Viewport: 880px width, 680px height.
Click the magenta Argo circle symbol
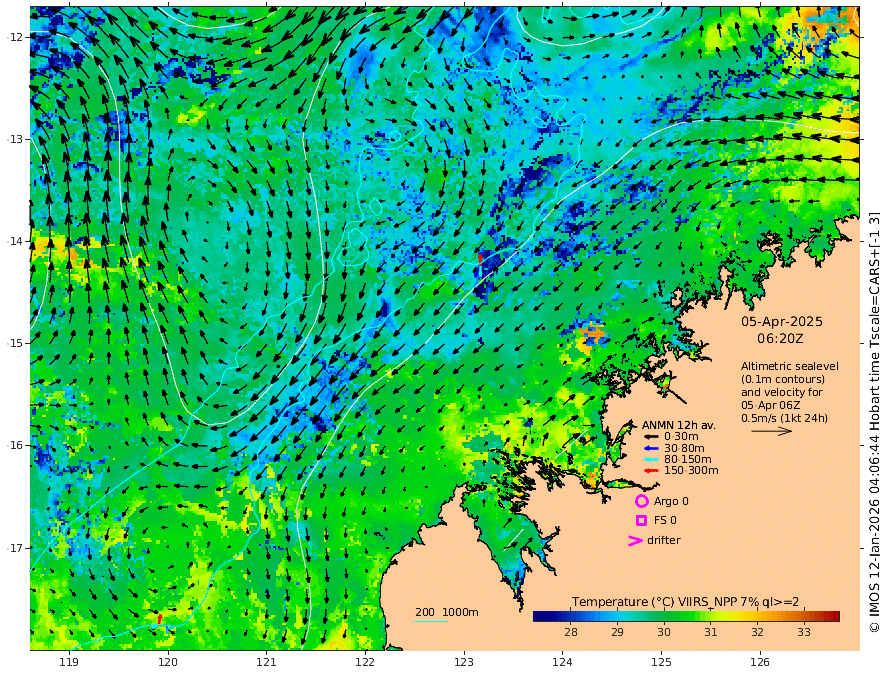click(641, 501)
